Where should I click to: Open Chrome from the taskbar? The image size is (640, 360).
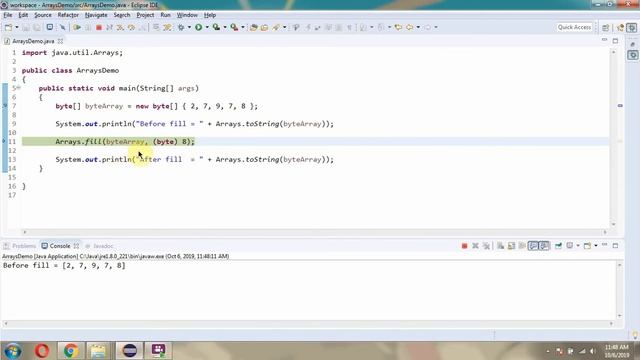(x=71, y=351)
